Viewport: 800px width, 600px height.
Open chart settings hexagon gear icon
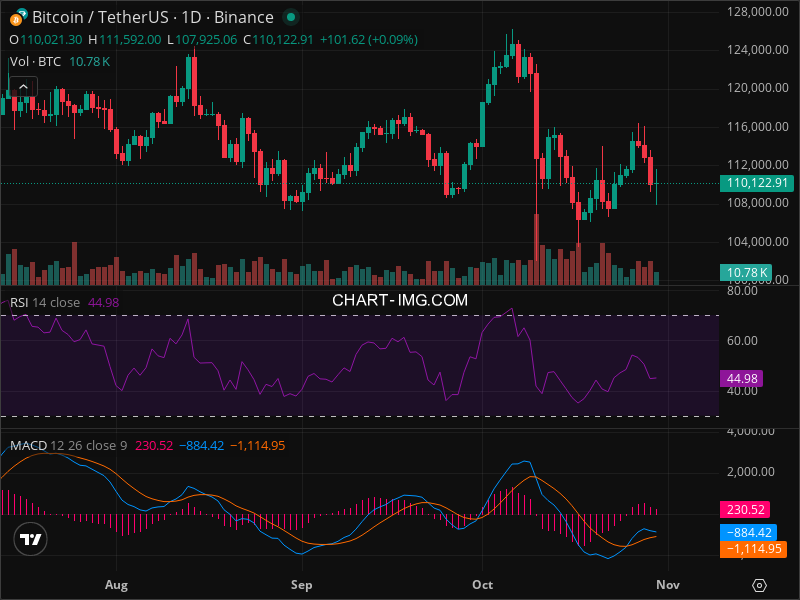760,585
